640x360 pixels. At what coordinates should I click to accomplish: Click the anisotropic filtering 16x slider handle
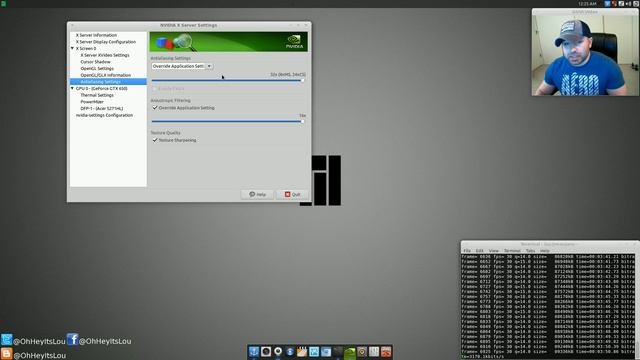pyautogui.click(x=302, y=121)
